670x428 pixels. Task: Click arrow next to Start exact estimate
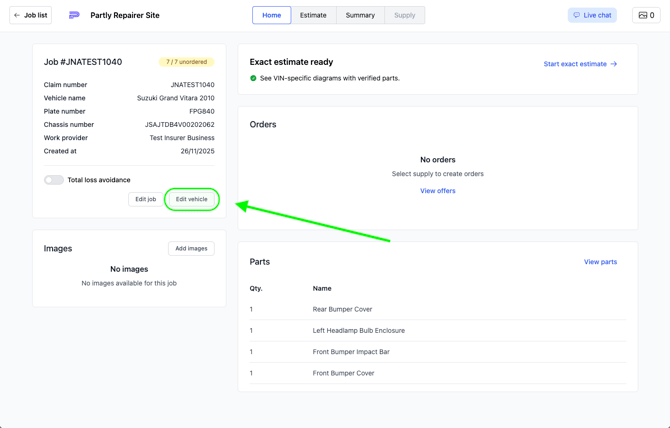click(614, 64)
